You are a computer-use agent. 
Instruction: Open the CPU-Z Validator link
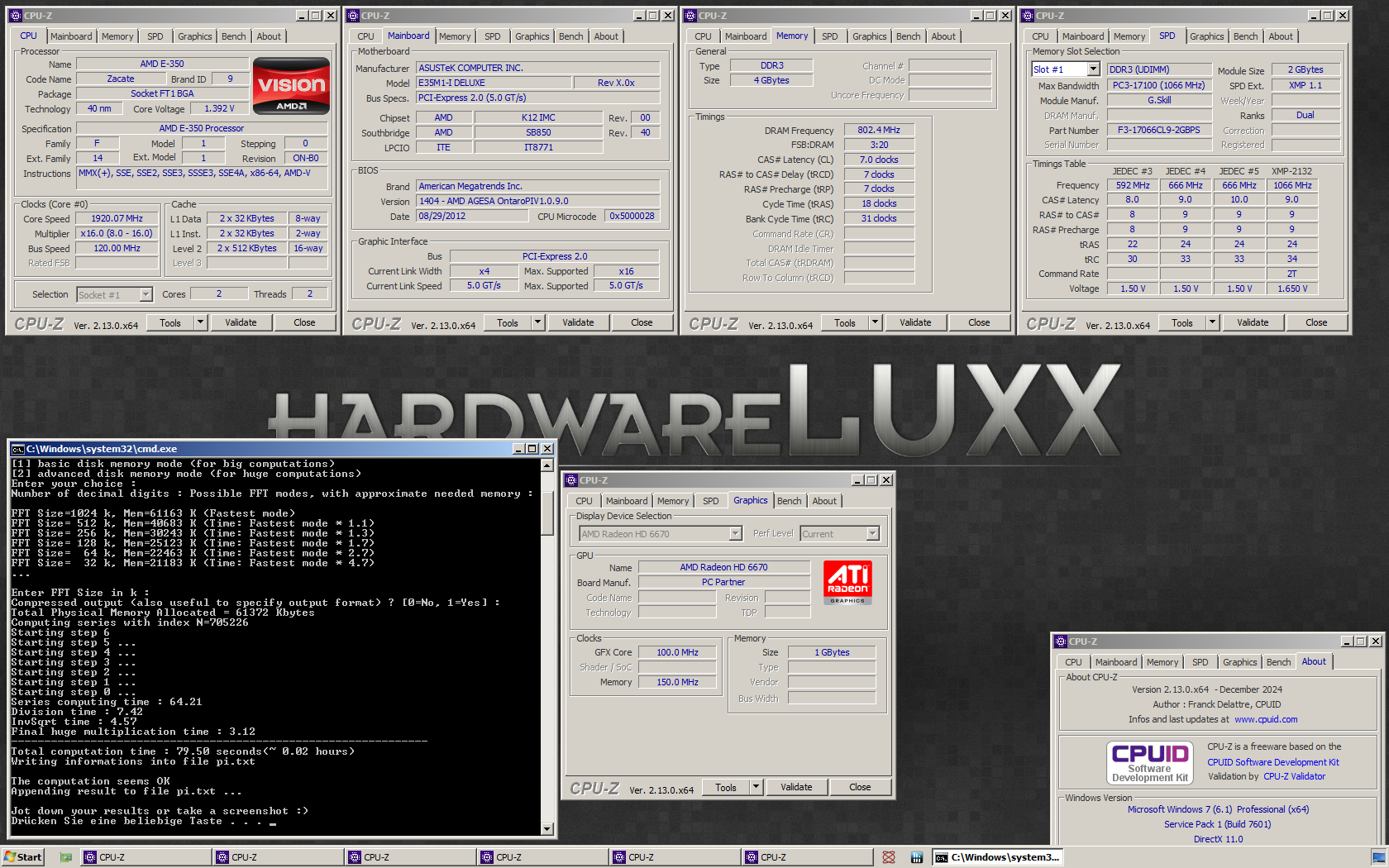pyautogui.click(x=1294, y=776)
